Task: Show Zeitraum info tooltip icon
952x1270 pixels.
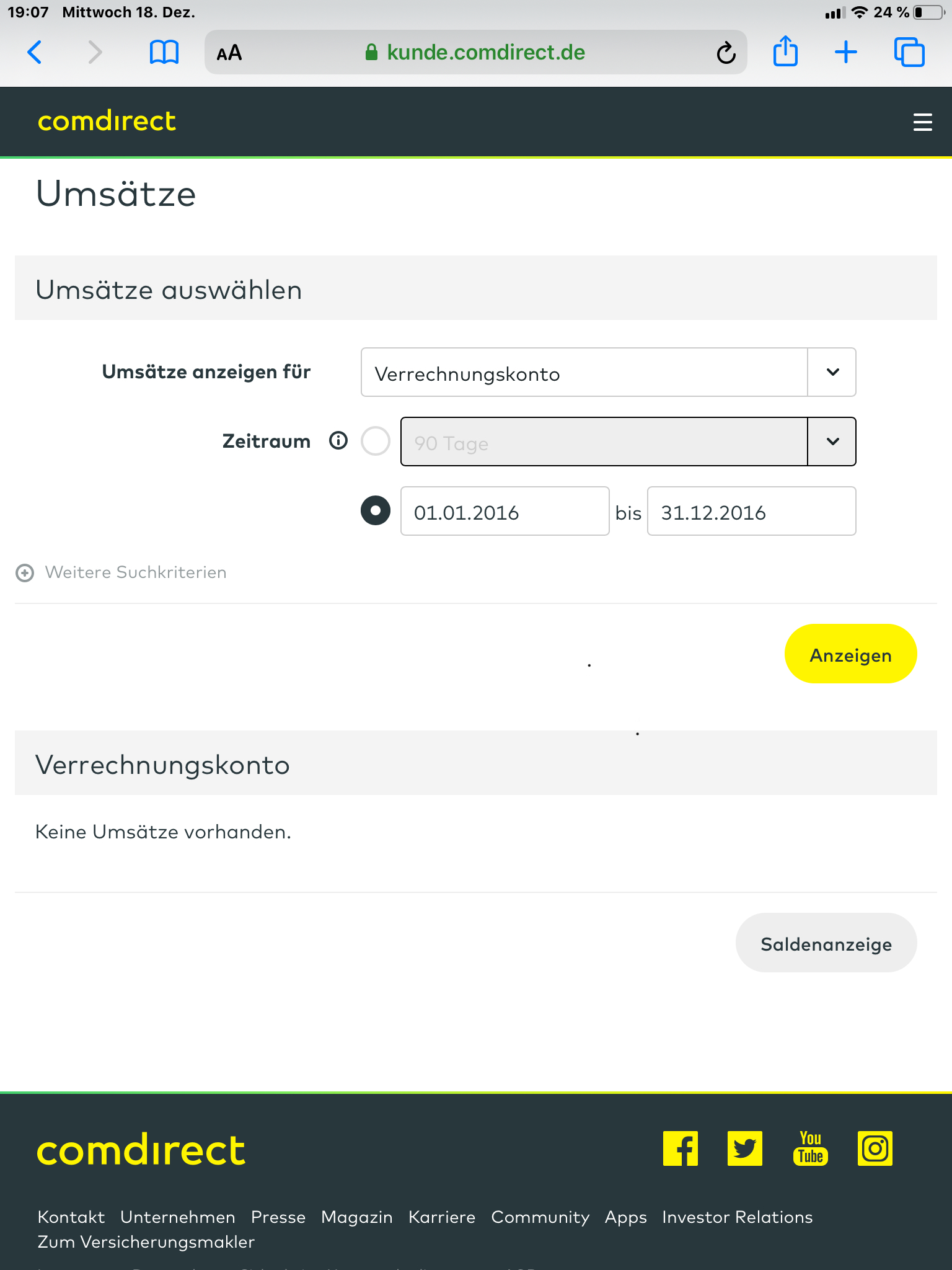Action: [x=338, y=441]
